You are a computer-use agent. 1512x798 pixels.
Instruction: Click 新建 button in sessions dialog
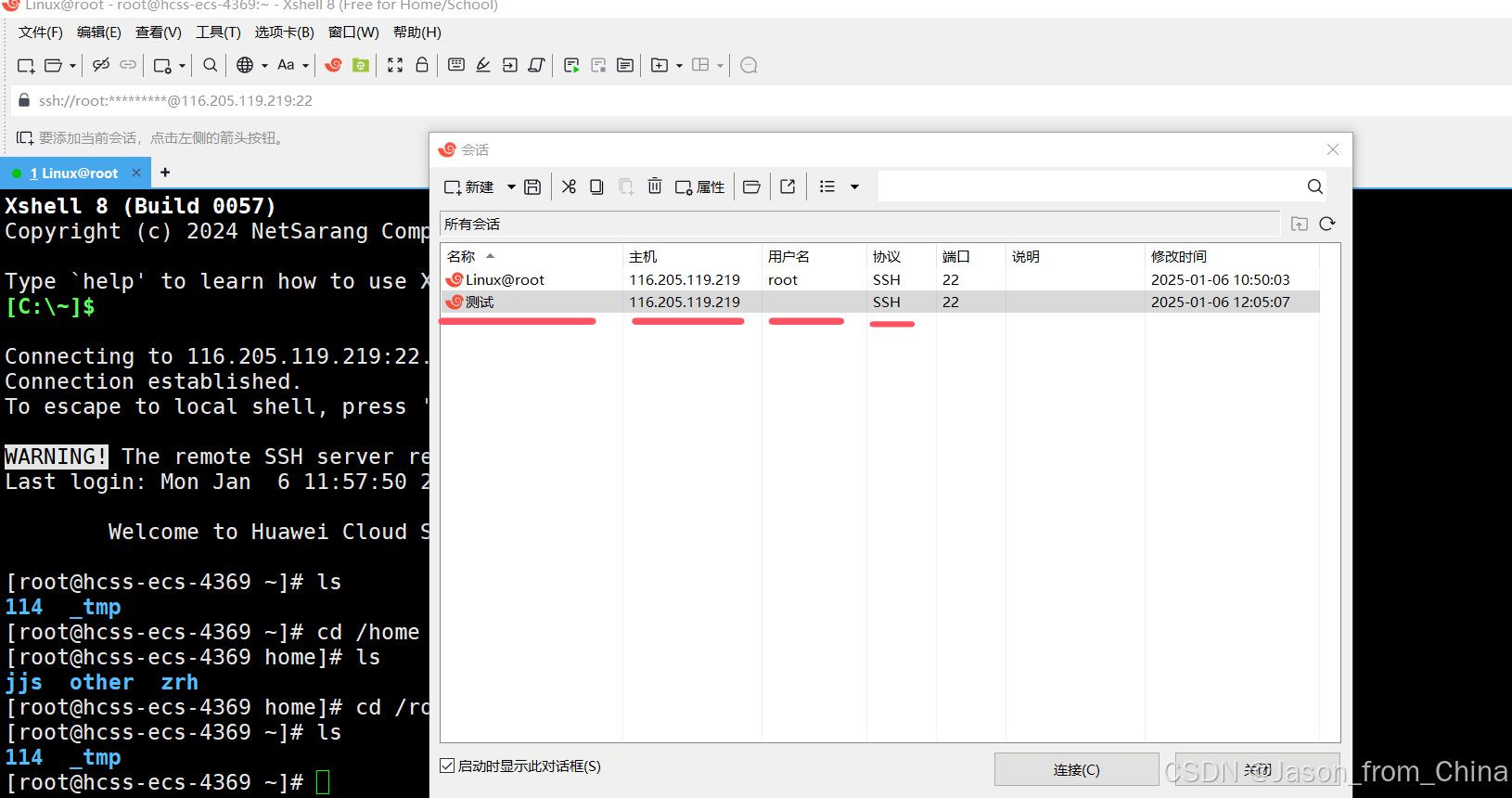point(468,187)
